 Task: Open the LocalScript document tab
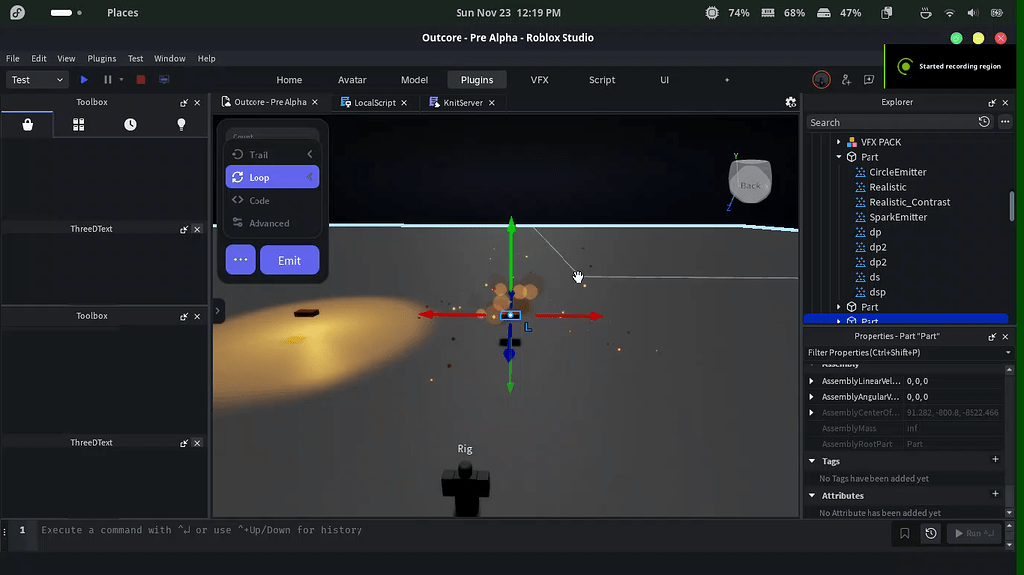click(x=375, y=103)
